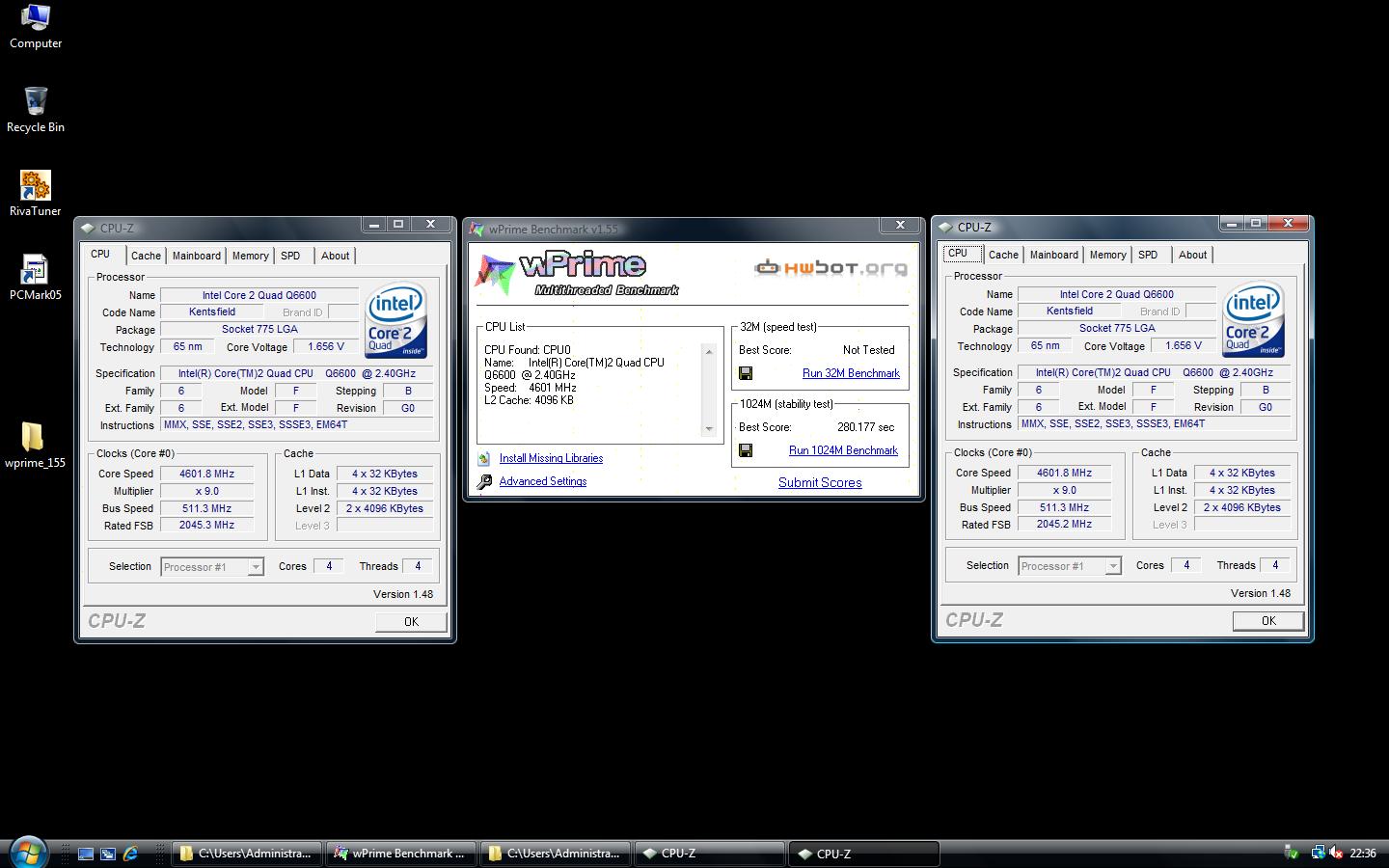Click Name field Intel Core 2 Quad Q6600 in left CPU-Z
Viewport: 1389px width, 868px height.
(259, 295)
